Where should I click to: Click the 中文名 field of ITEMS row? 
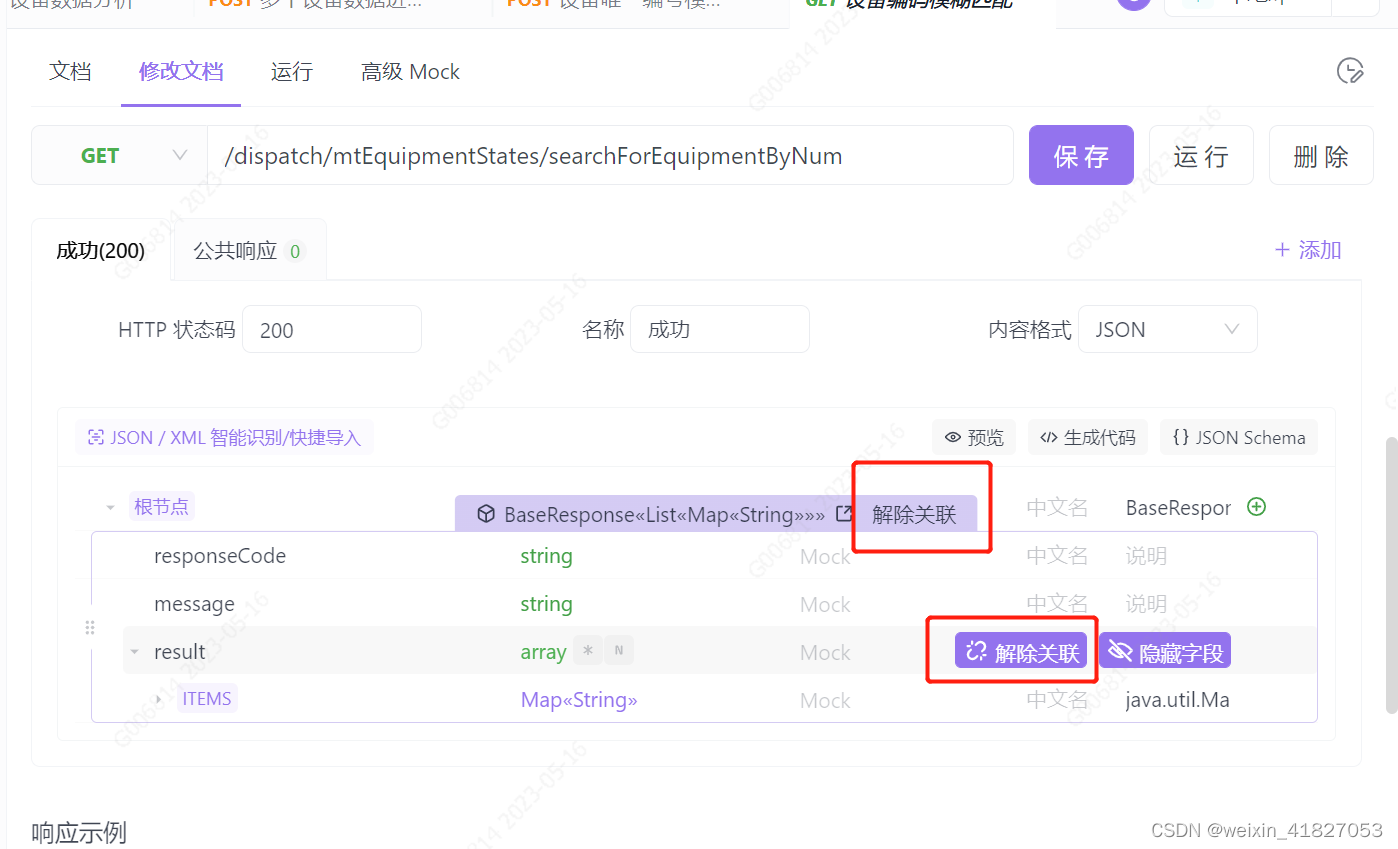[x=1057, y=700]
